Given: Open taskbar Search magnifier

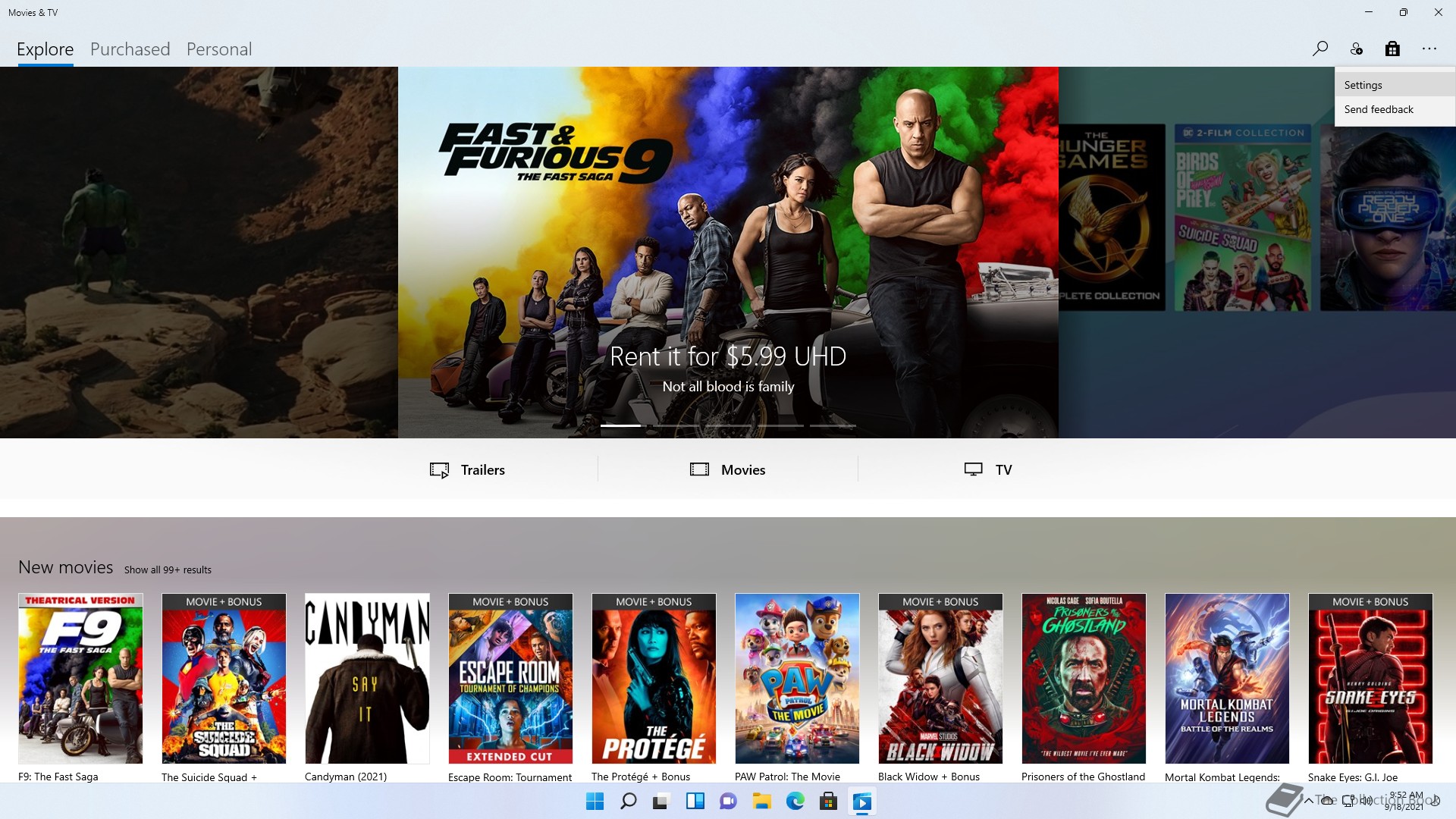Looking at the screenshot, I should click(628, 802).
